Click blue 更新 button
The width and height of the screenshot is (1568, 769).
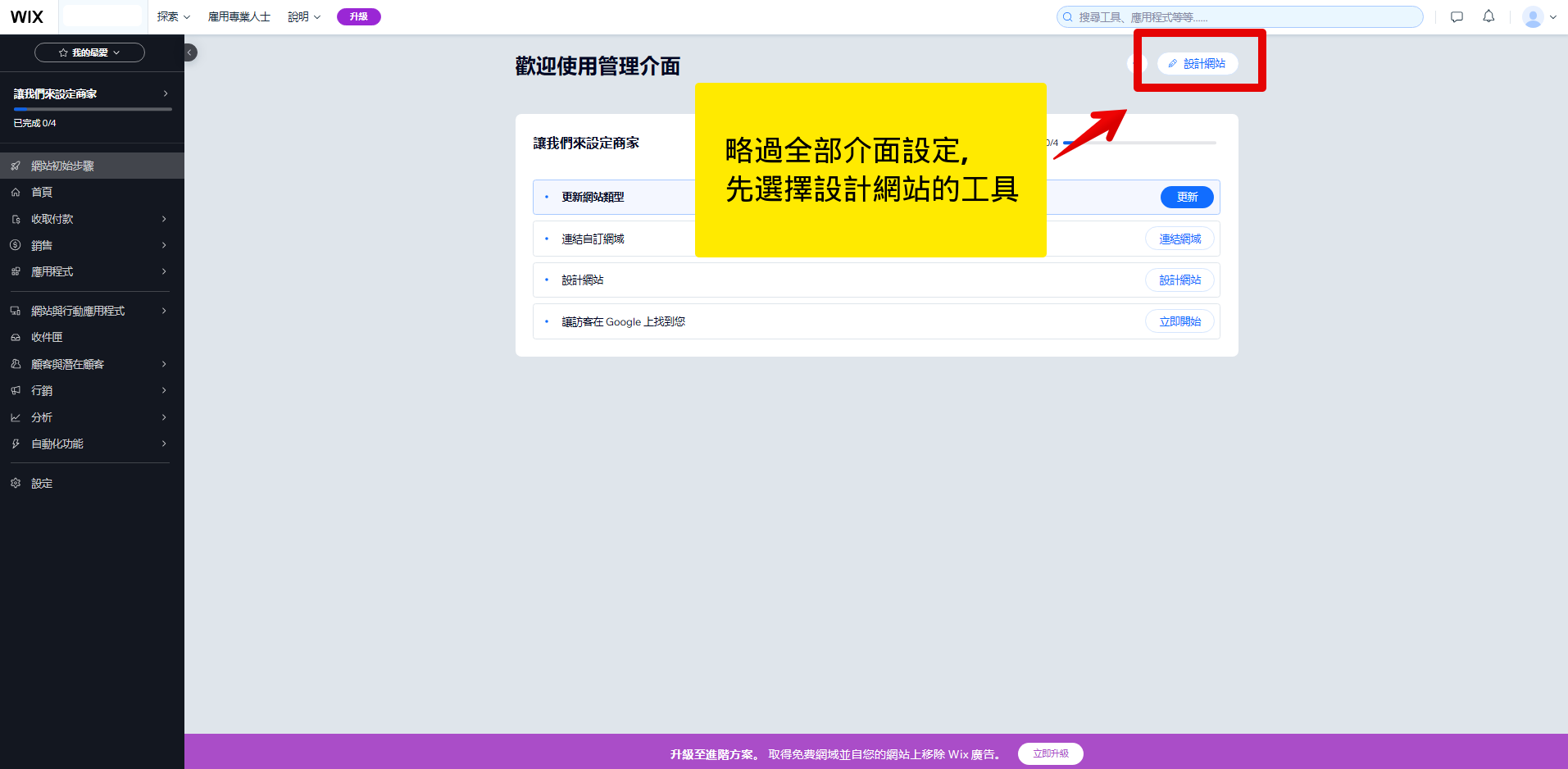pyautogui.click(x=1186, y=198)
